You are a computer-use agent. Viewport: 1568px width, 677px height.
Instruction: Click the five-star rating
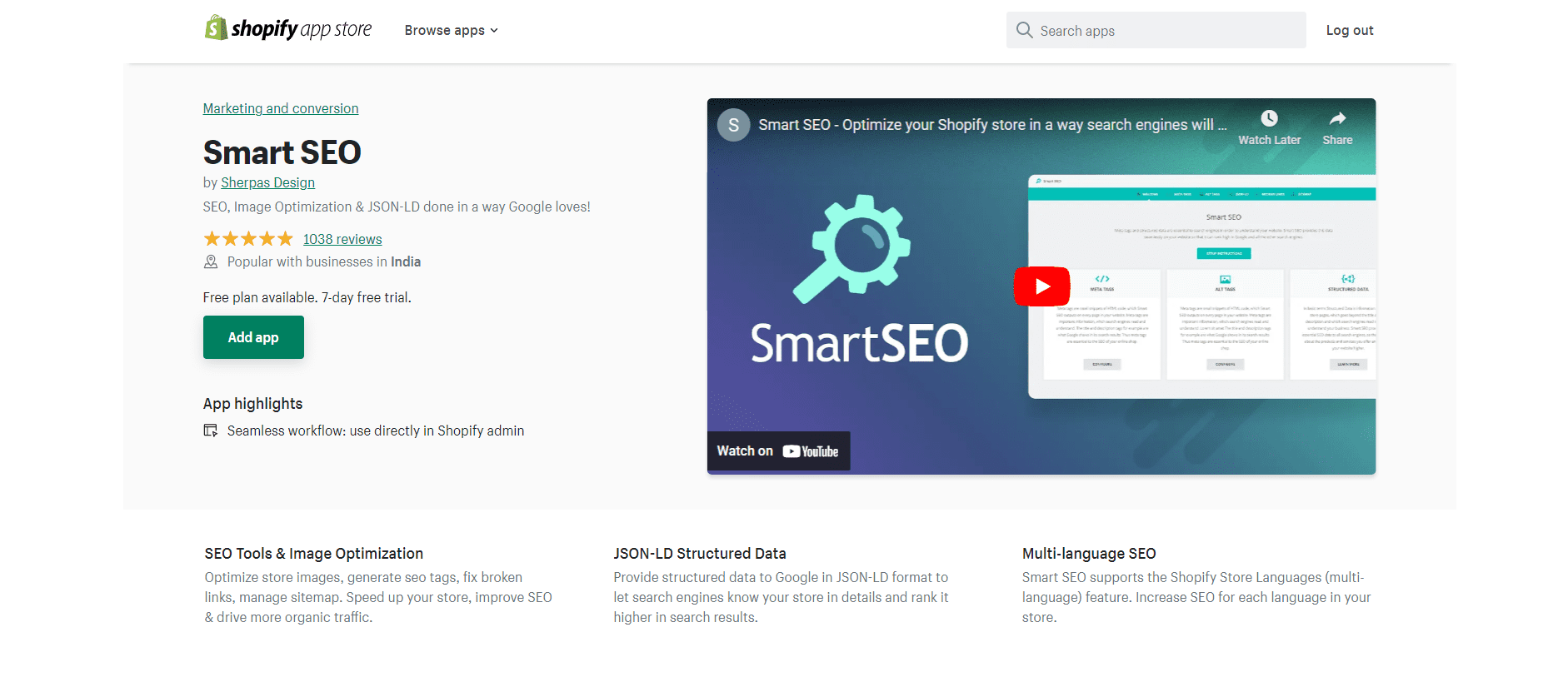[x=248, y=239]
